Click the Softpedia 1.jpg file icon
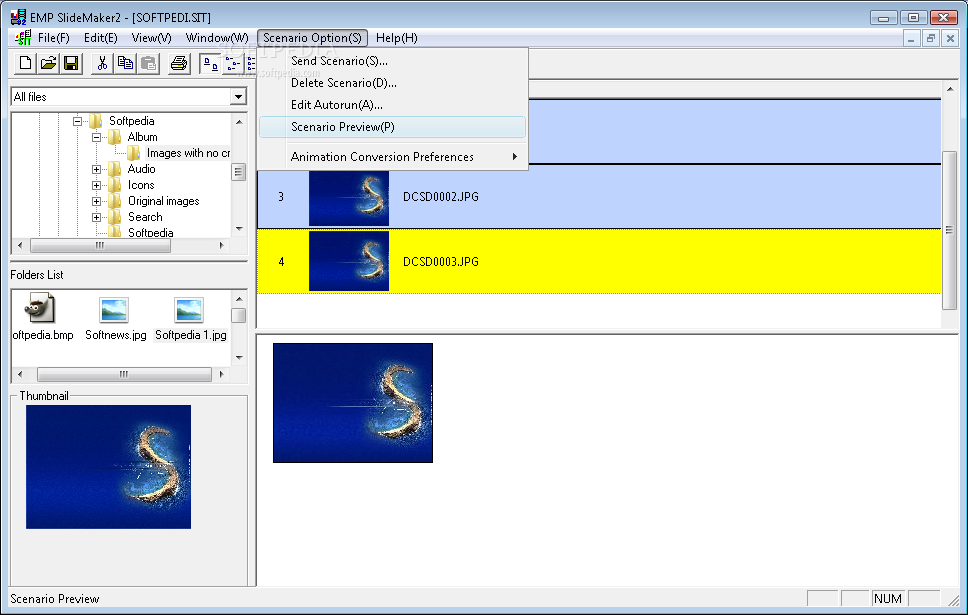 [189, 310]
